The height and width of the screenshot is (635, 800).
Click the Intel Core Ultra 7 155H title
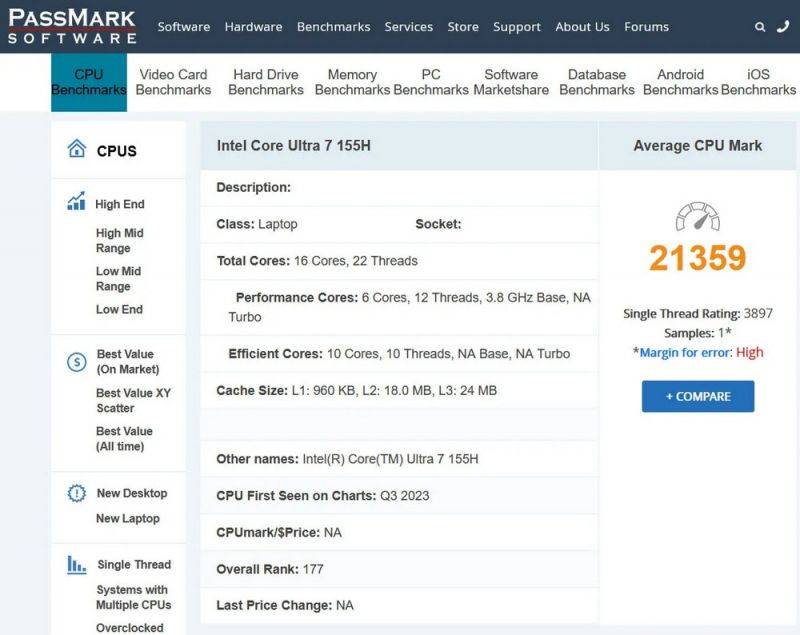294,145
